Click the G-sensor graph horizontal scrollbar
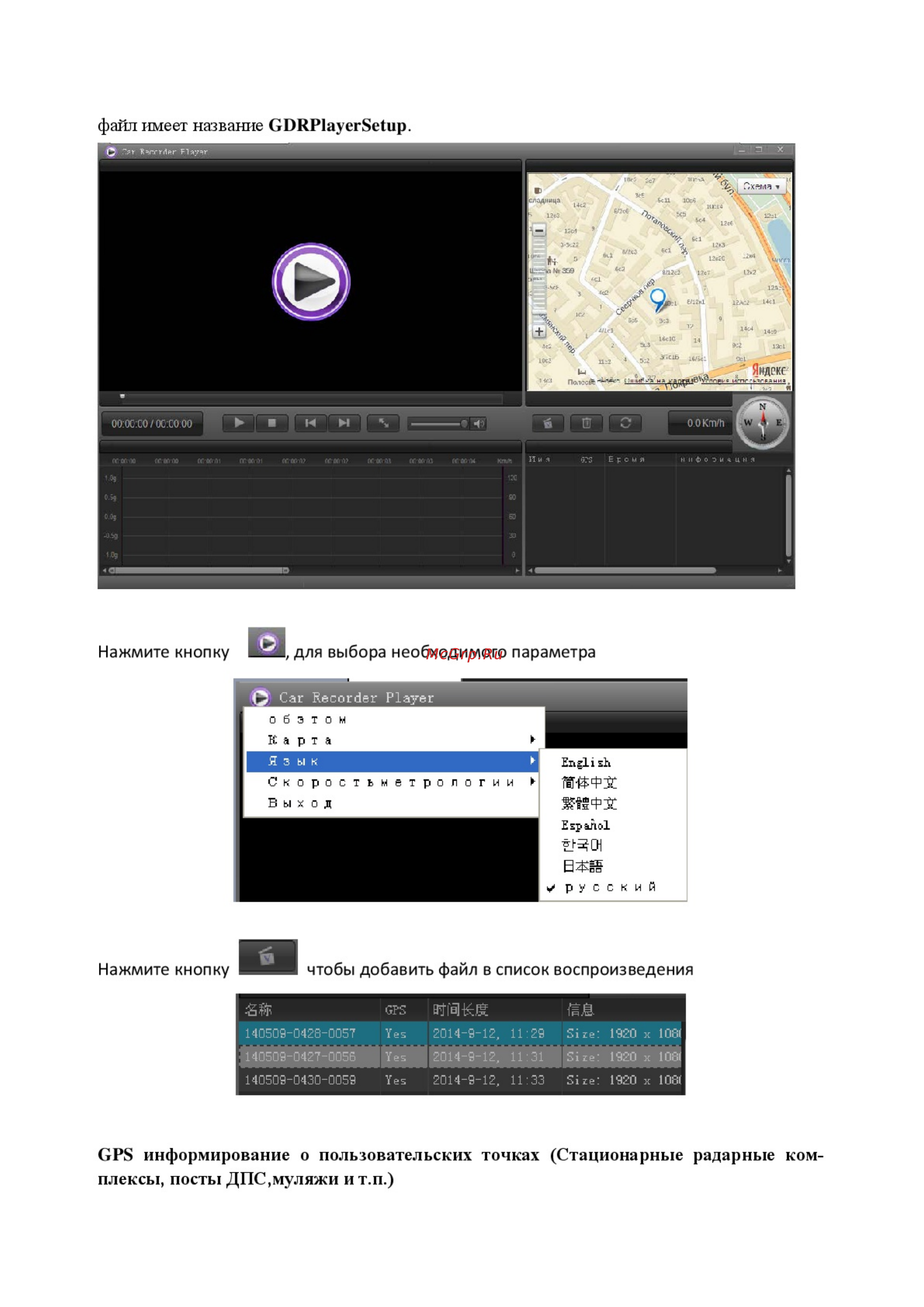924x1307 pixels. coord(199,570)
